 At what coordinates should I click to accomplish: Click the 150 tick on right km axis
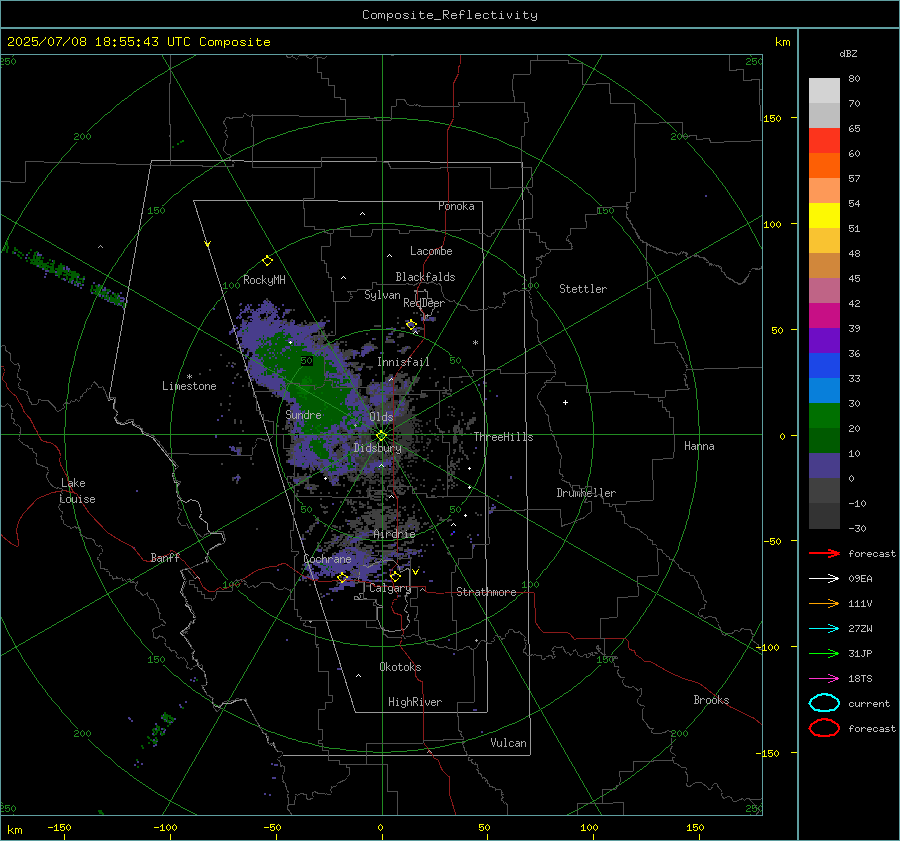pyautogui.click(x=772, y=118)
